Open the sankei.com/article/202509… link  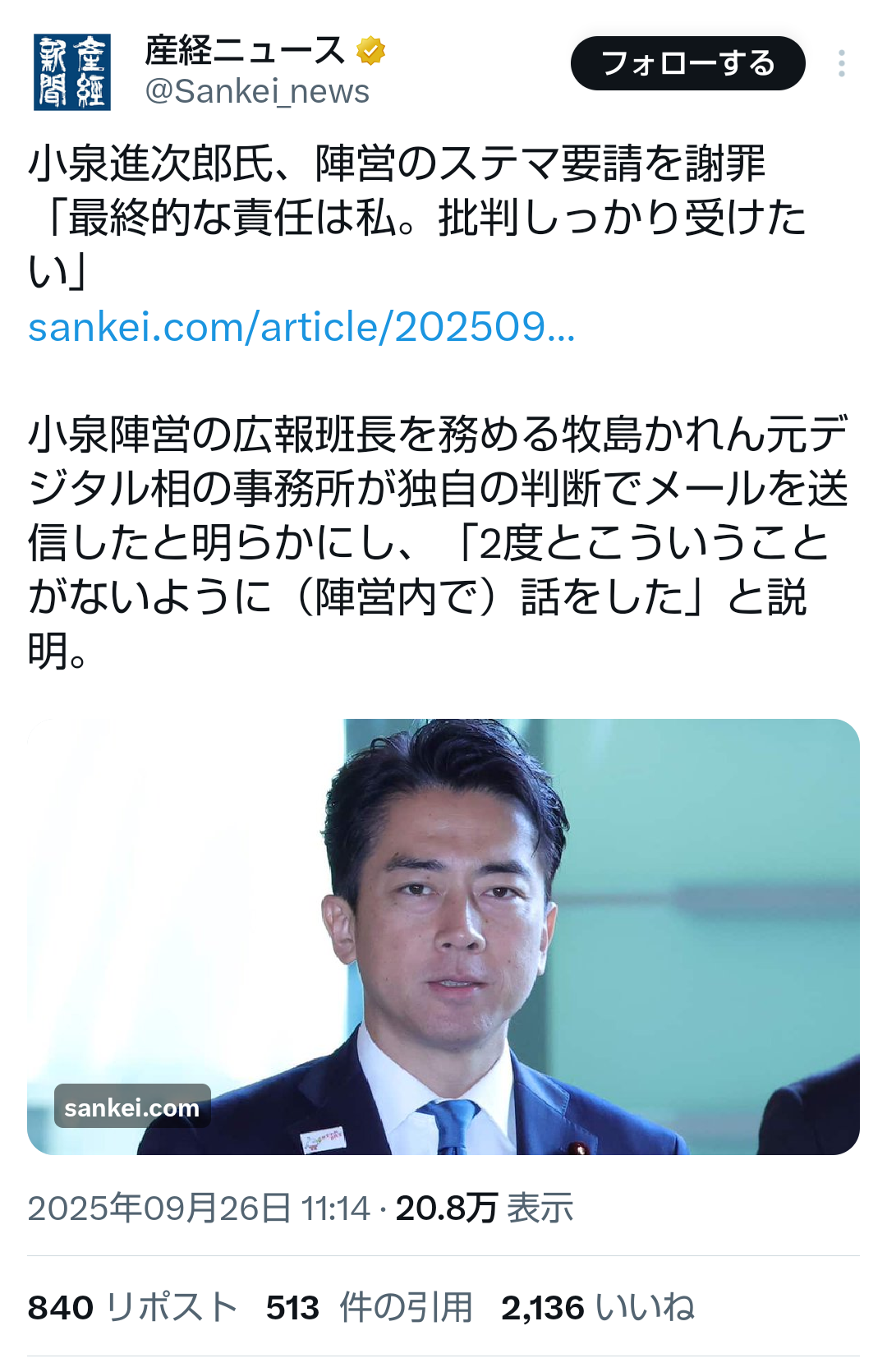pyautogui.click(x=301, y=327)
